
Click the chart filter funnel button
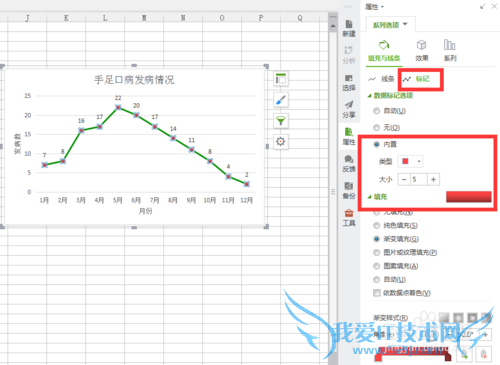(x=281, y=121)
